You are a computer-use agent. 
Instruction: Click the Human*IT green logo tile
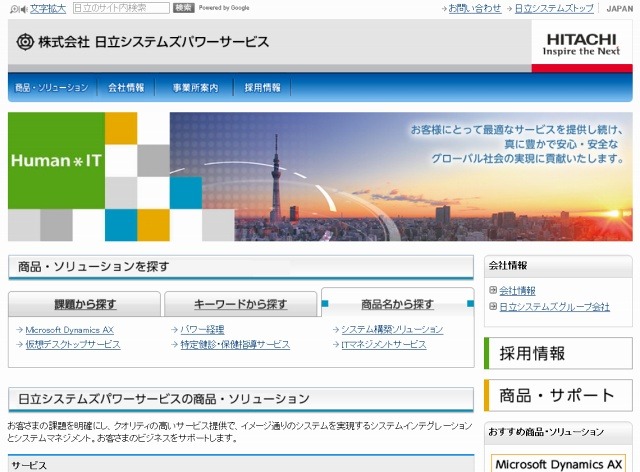[x=56, y=160]
